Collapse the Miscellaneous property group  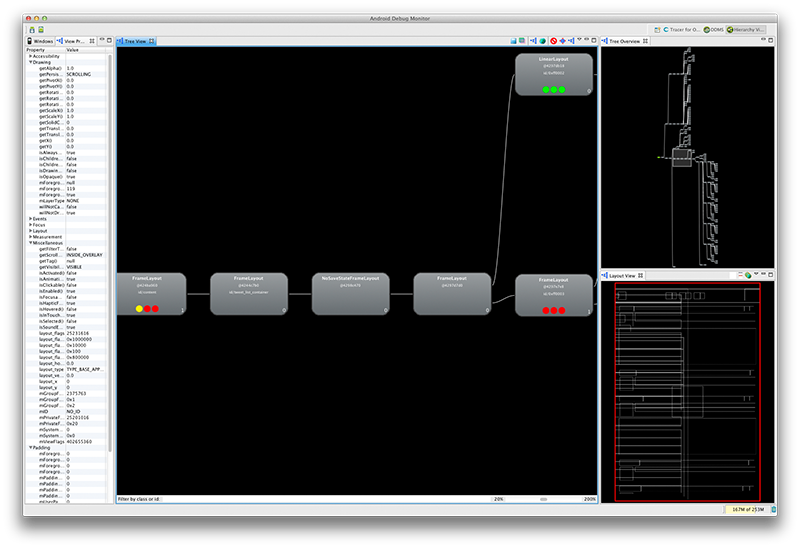click(x=31, y=243)
